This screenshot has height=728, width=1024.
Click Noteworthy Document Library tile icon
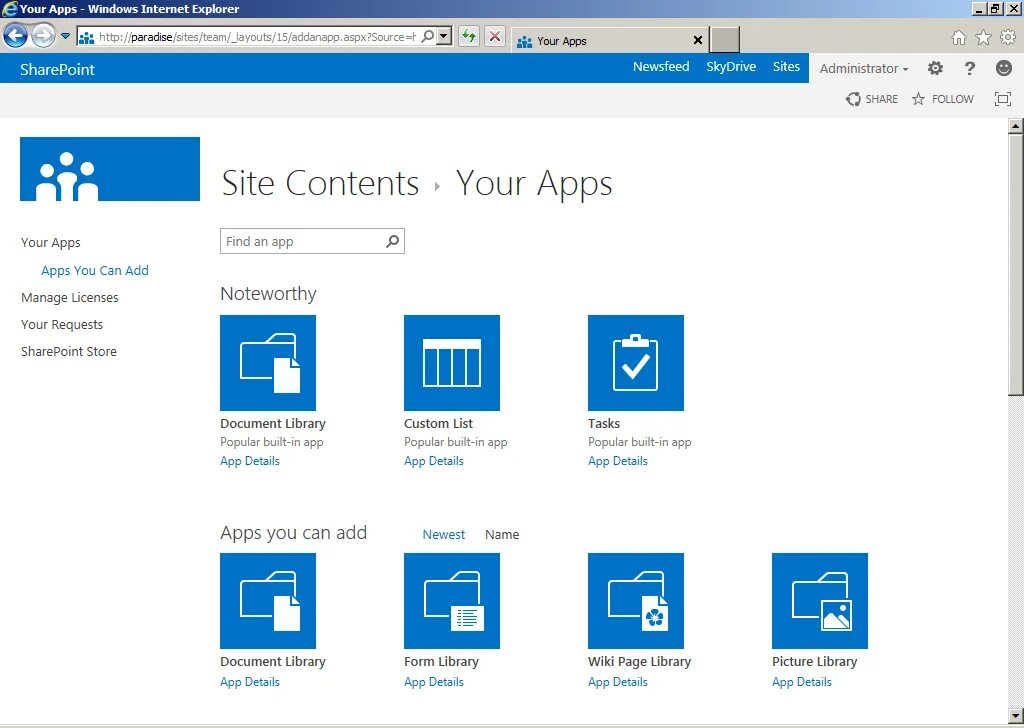click(268, 363)
